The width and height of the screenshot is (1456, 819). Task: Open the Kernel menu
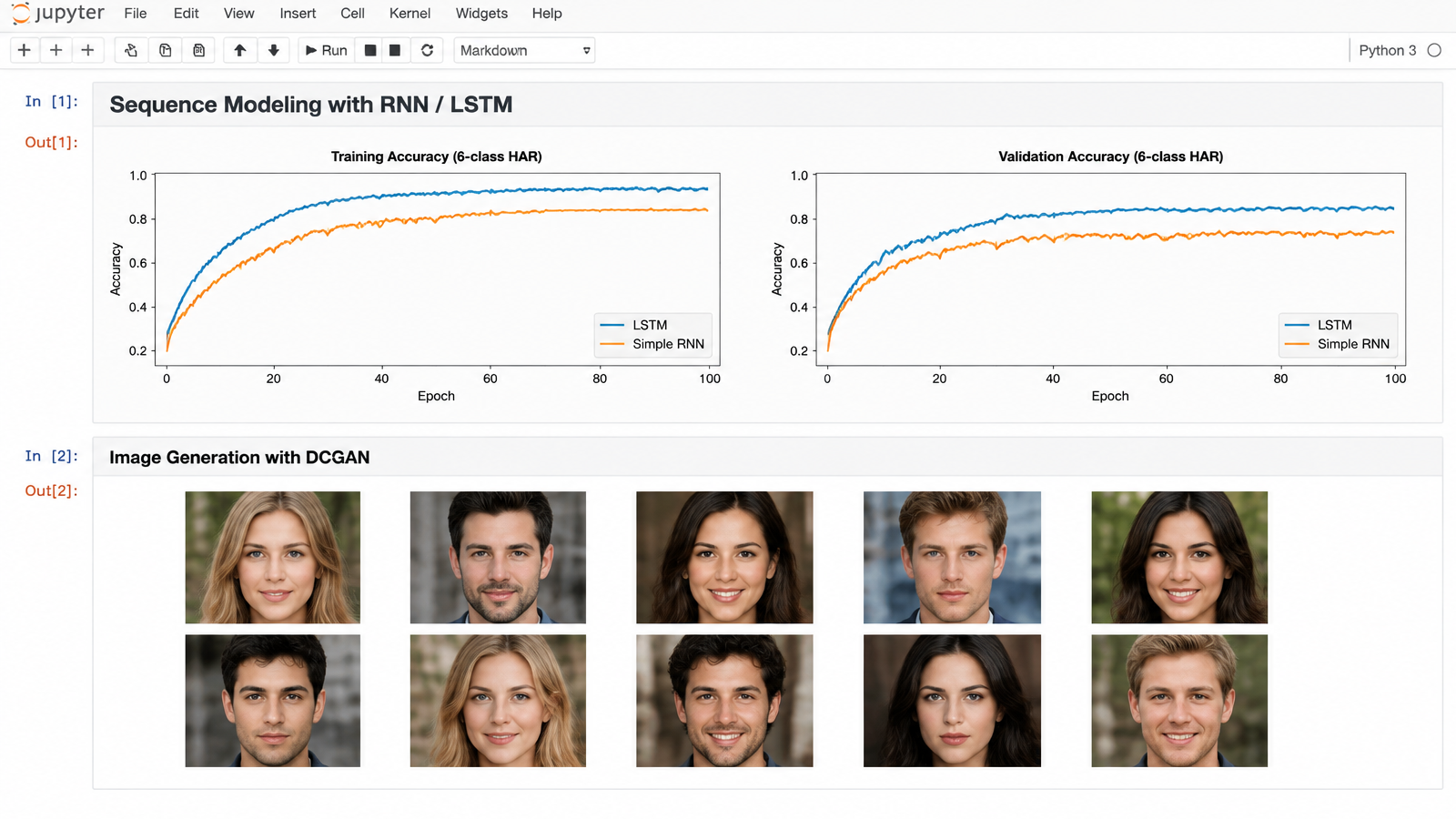409,14
